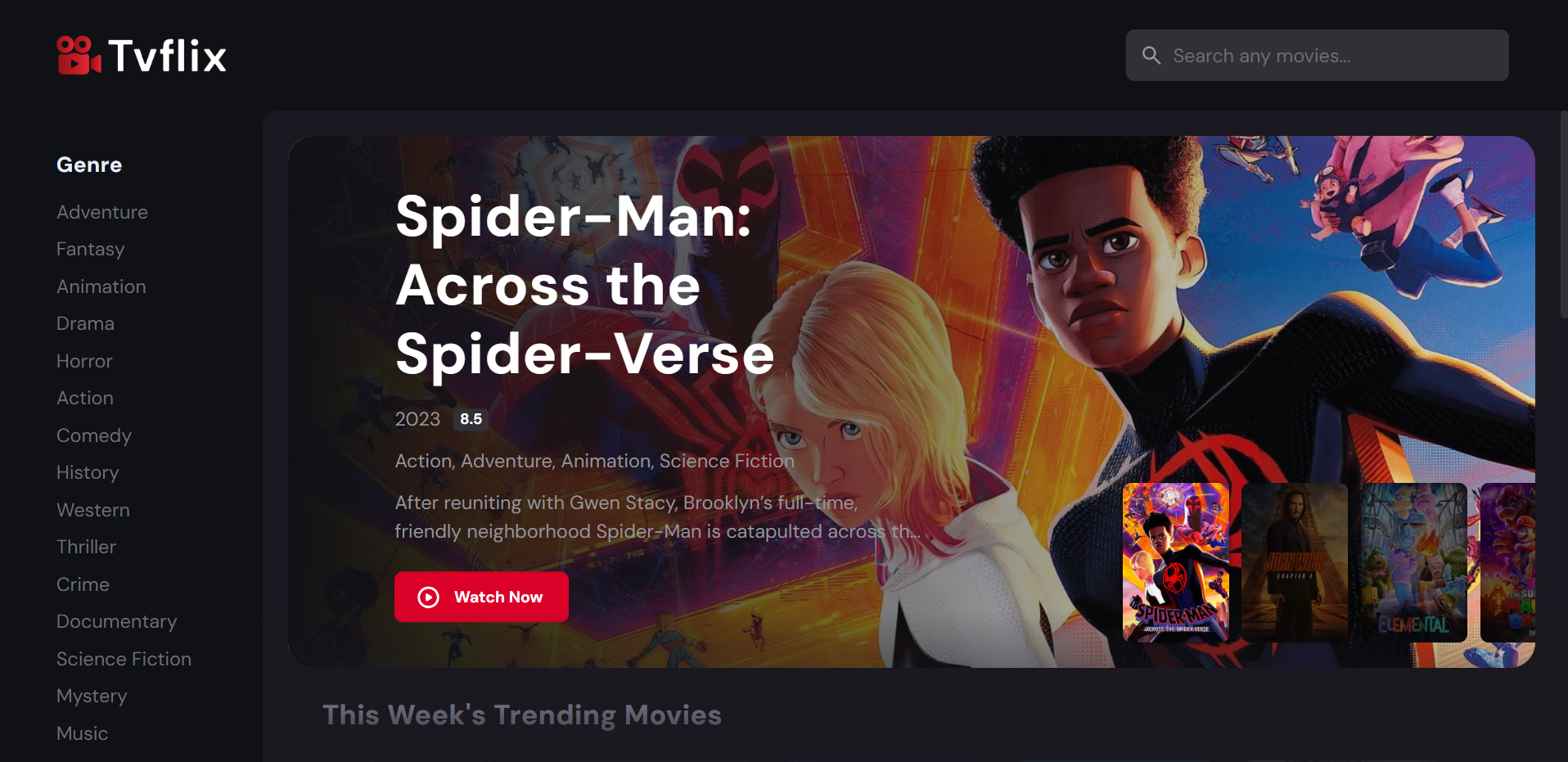Image resolution: width=1568 pixels, height=762 pixels.
Task: Choose the Horror genre
Action: (x=84, y=361)
